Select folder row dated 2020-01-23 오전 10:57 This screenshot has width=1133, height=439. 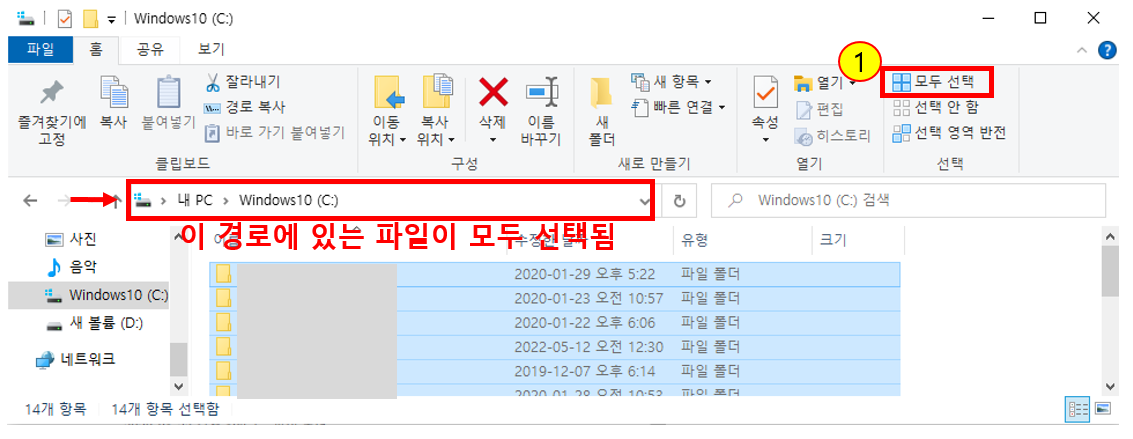tap(555, 298)
